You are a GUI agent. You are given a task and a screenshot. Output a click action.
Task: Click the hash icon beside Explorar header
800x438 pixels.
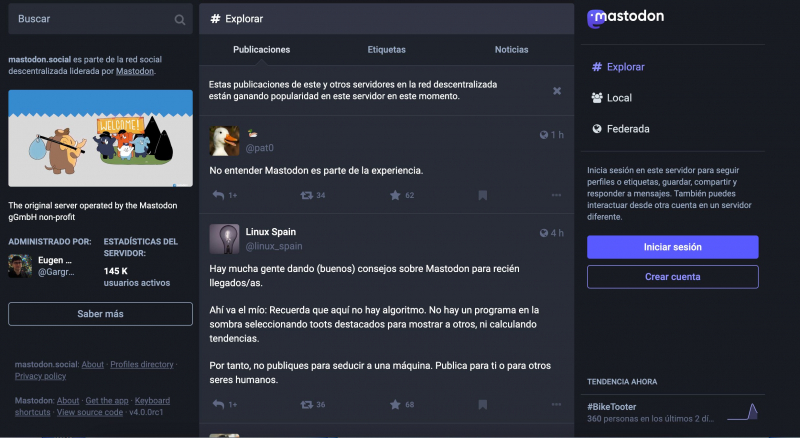[215, 19]
